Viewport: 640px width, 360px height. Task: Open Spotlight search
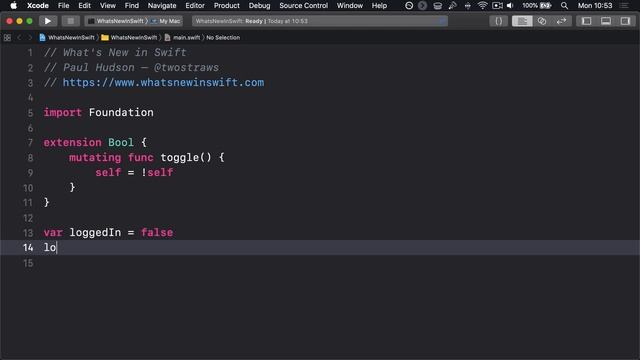coord(564,5)
